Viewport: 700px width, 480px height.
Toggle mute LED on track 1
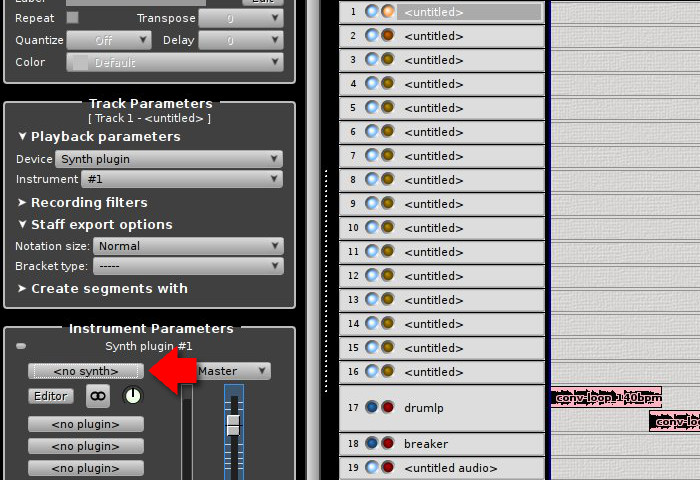pos(371,11)
